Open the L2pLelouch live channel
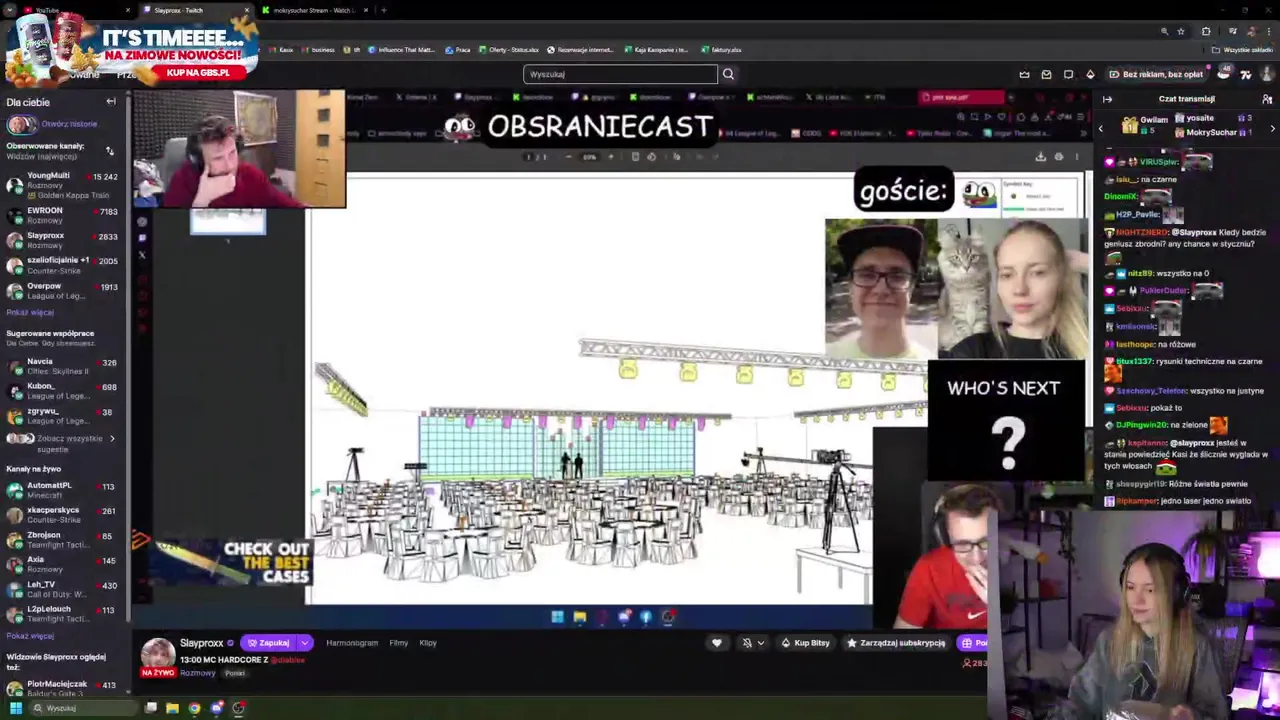The width and height of the screenshot is (1280, 720). pos(63,613)
